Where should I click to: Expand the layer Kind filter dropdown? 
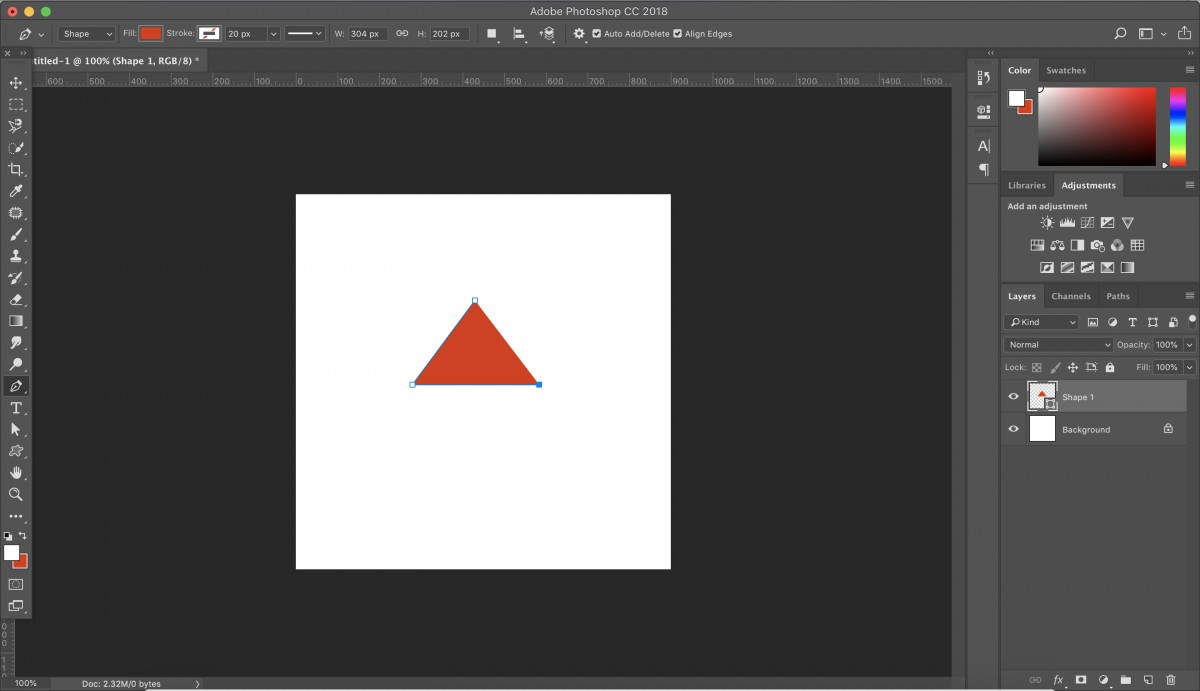(1041, 322)
